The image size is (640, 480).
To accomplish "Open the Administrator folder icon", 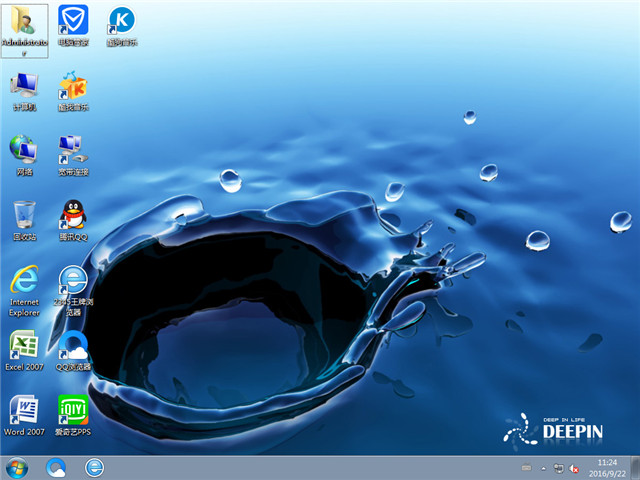I will (x=24, y=22).
